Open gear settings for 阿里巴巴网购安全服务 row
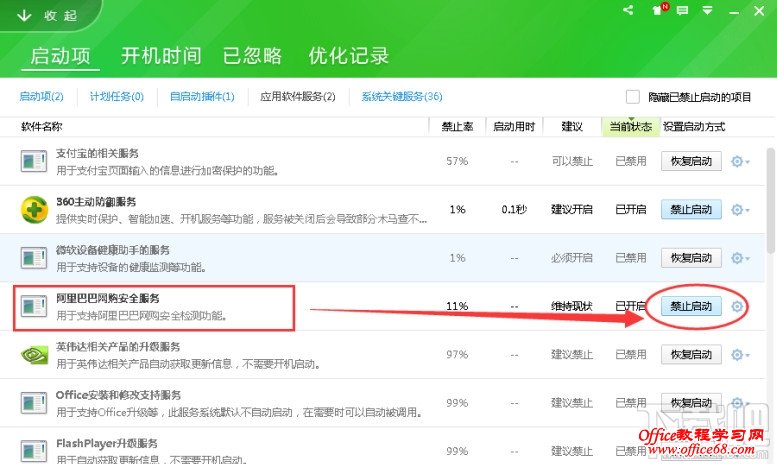Viewport: 777px width, 464px height. [x=737, y=306]
